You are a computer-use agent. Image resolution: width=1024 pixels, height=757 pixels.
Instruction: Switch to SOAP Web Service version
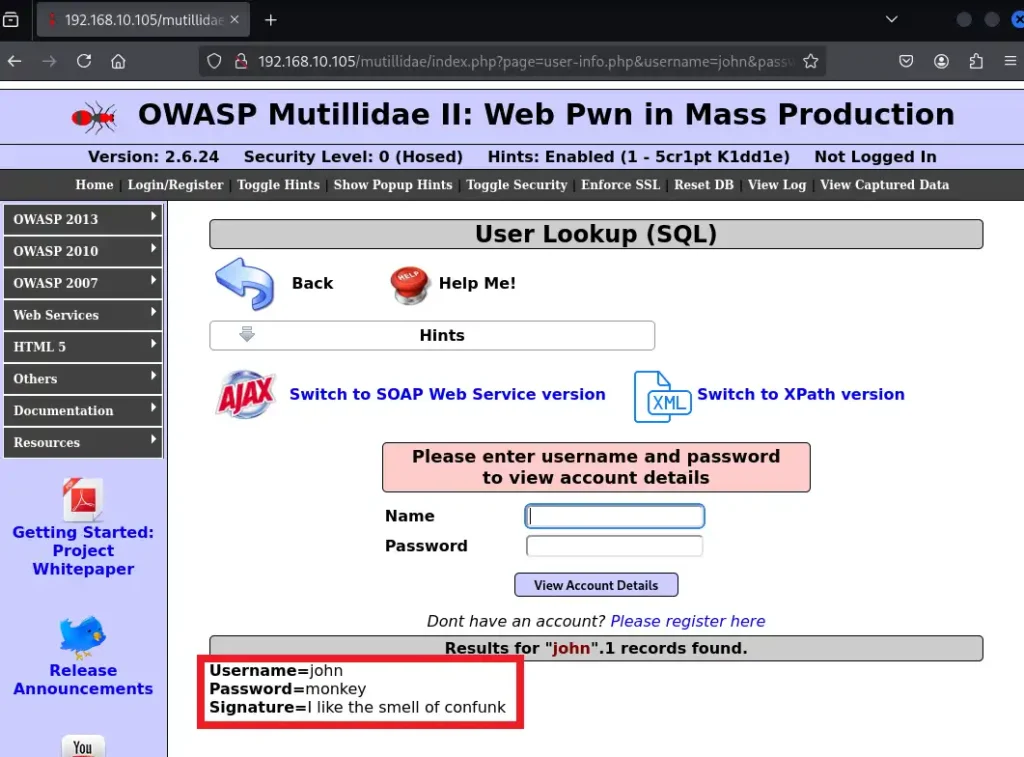pos(447,395)
